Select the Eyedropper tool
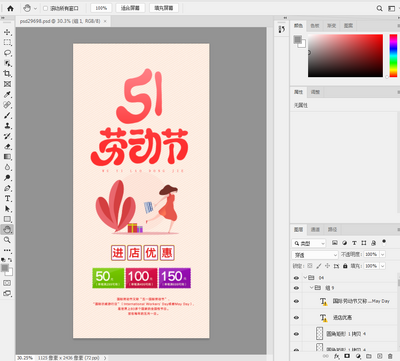The image size is (400, 361). pos(7,94)
